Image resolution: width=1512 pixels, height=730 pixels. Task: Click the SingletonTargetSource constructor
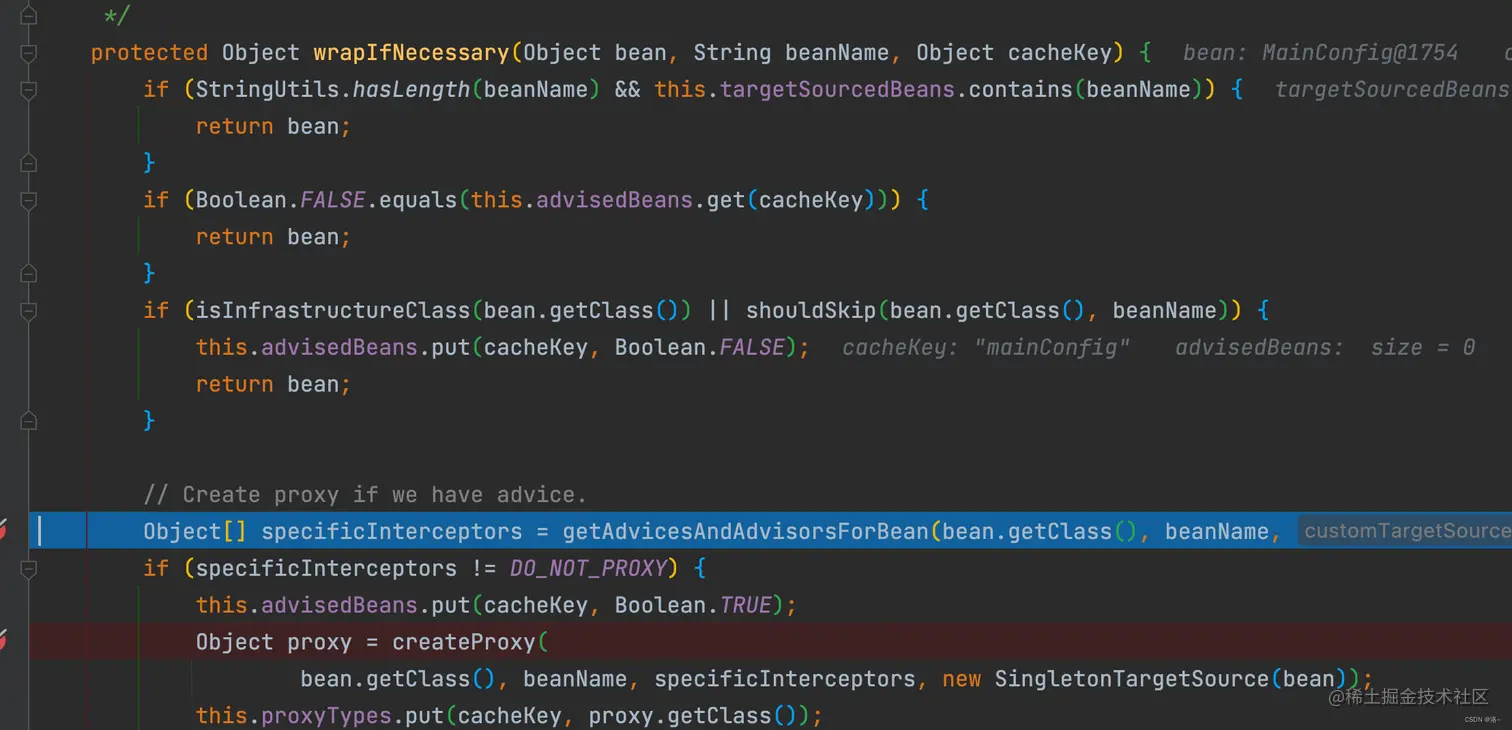(x=1132, y=679)
